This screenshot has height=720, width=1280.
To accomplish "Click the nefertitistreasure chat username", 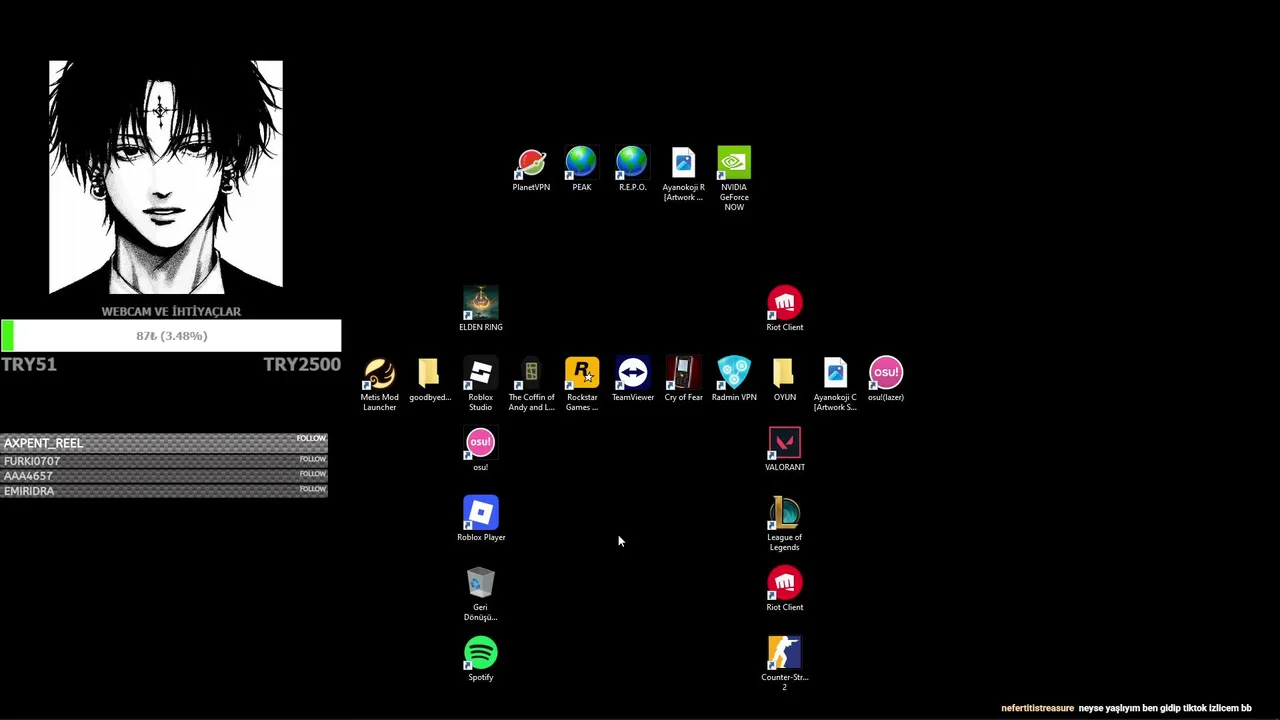I will point(1037,708).
